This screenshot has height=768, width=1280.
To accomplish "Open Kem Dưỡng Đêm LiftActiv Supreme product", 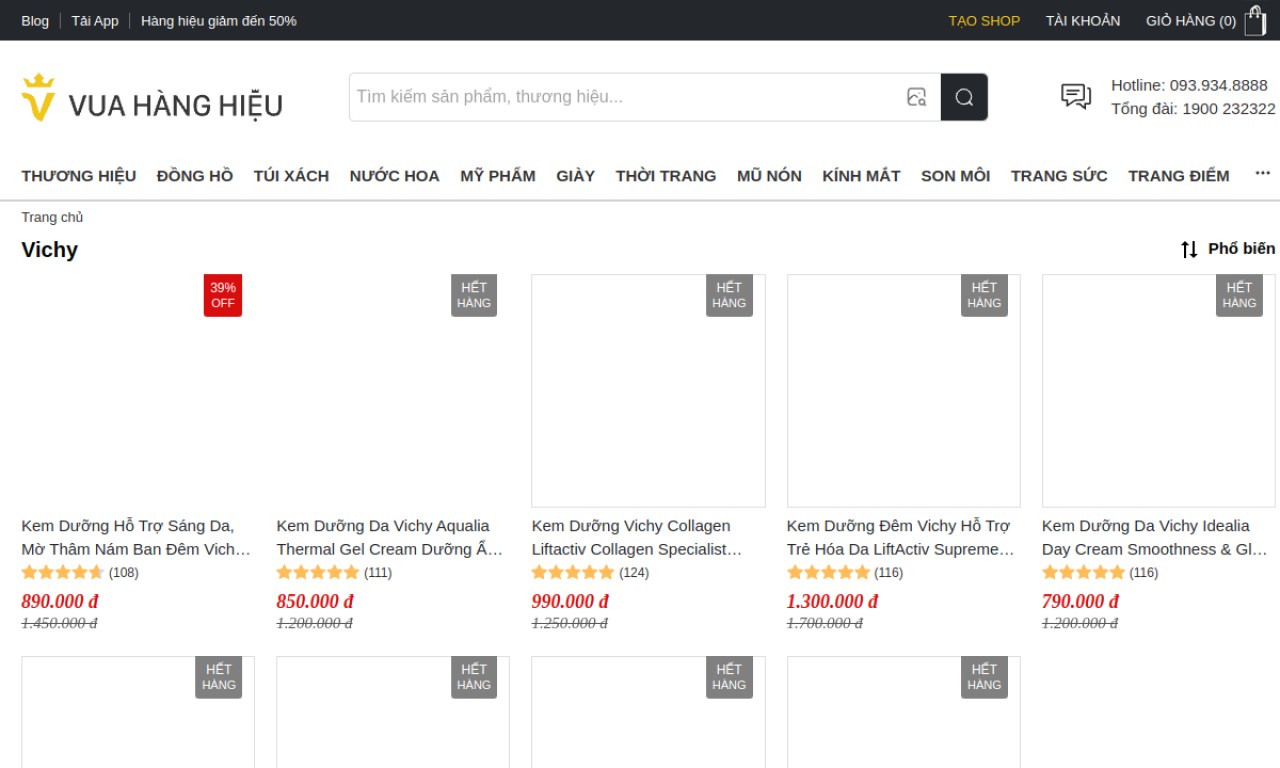I will click(x=902, y=537).
